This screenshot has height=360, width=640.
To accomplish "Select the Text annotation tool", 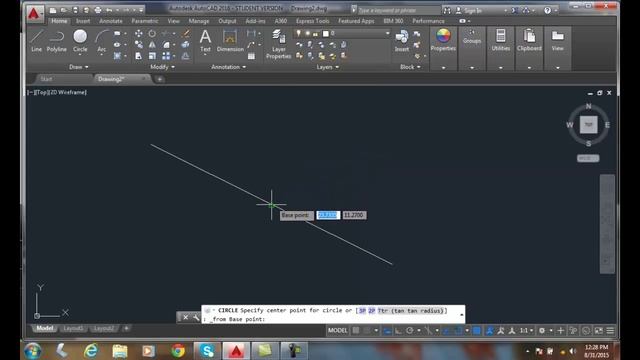I will pyautogui.click(x=205, y=41).
